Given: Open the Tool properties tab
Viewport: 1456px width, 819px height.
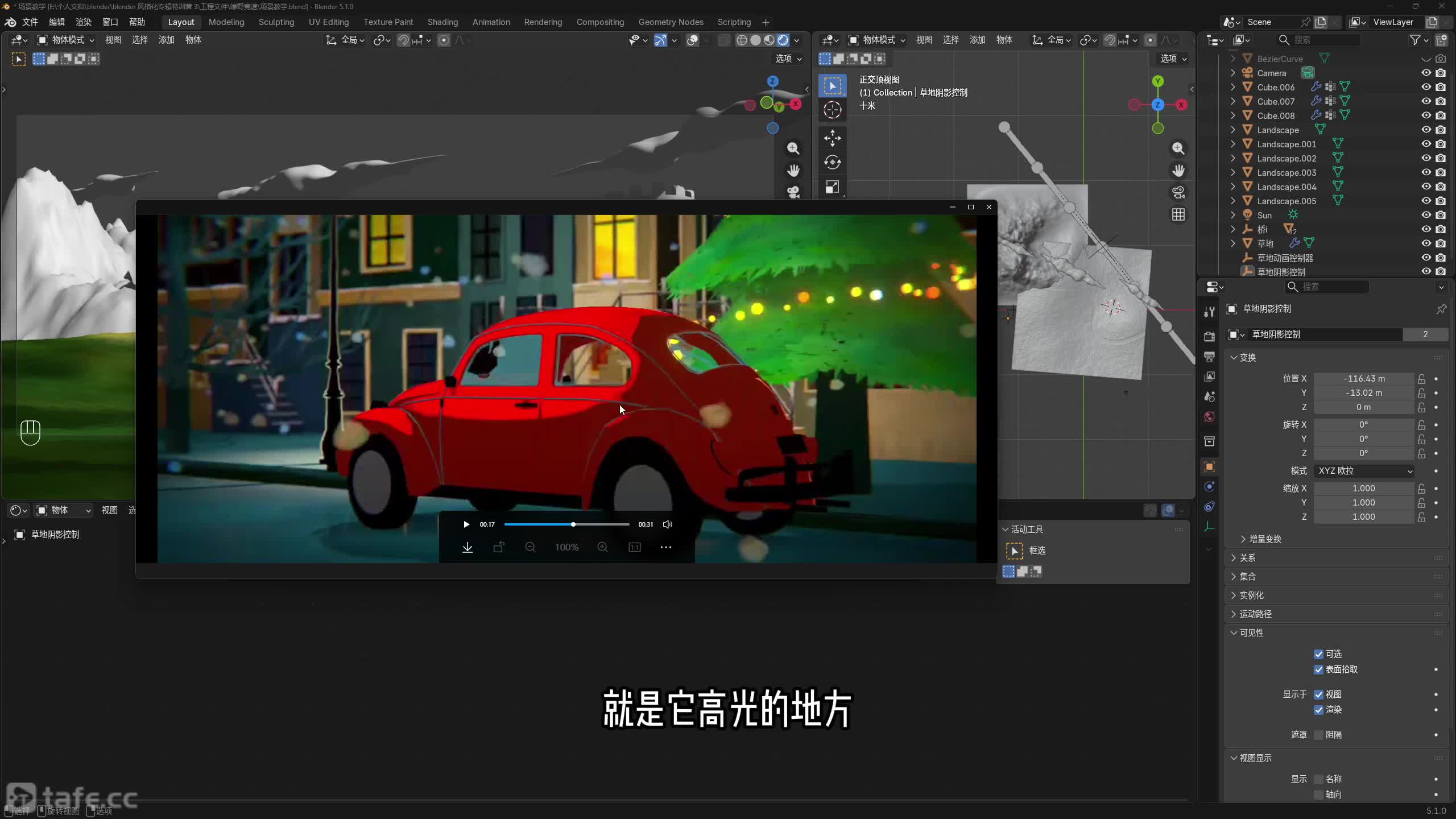Looking at the screenshot, I should click(x=1210, y=311).
